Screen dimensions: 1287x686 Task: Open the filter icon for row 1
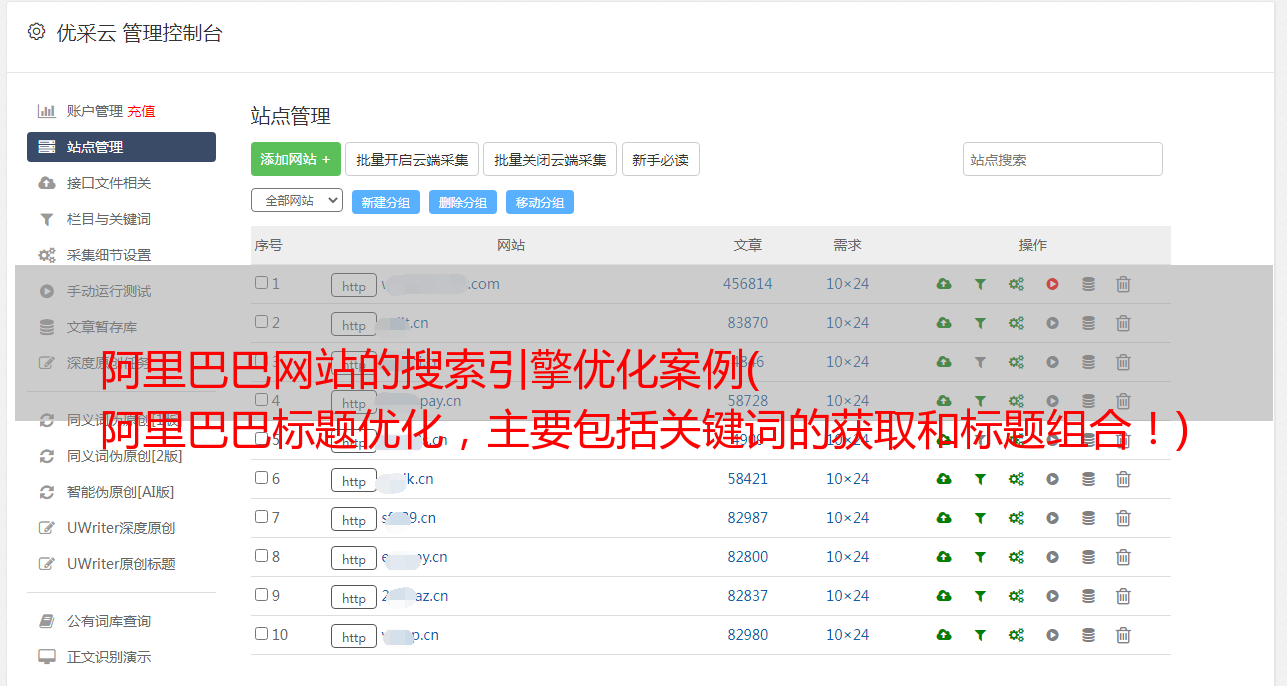[x=980, y=284]
